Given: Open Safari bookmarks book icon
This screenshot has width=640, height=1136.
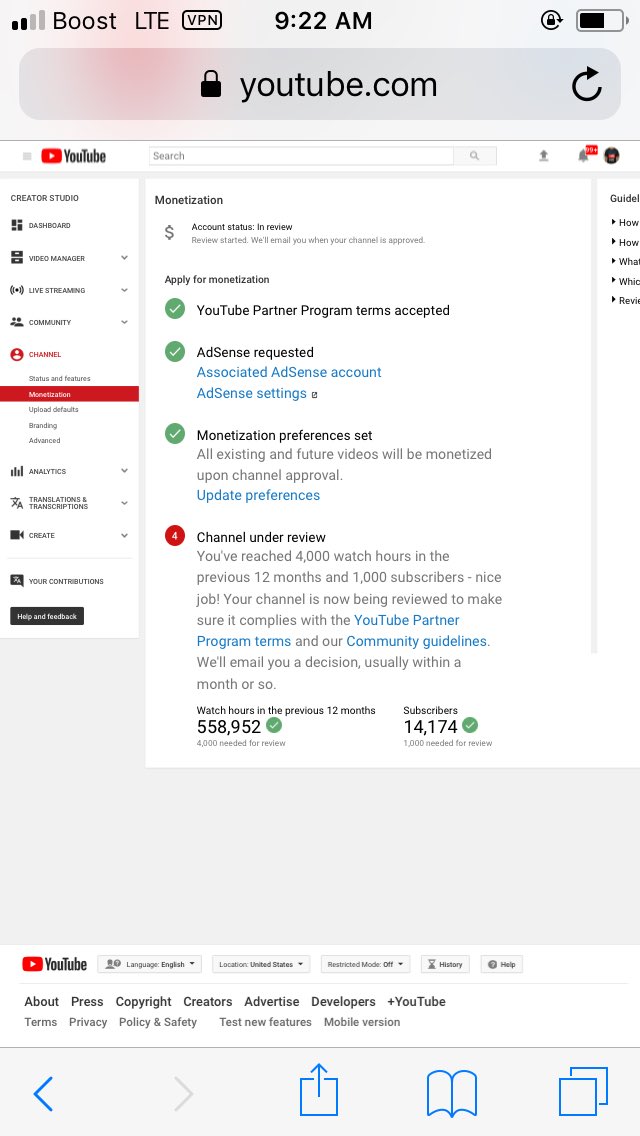Looking at the screenshot, I should pos(452,1093).
